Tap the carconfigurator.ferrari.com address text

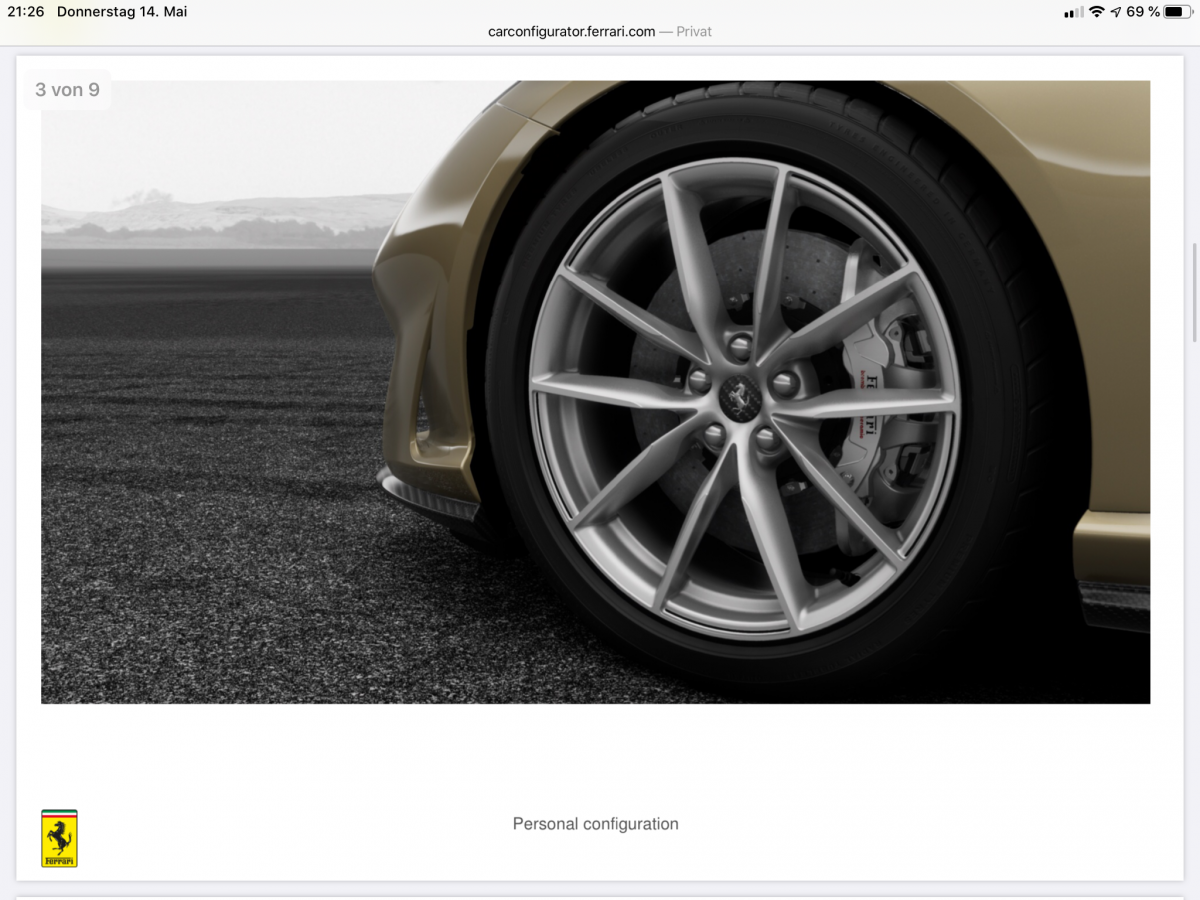(x=571, y=31)
